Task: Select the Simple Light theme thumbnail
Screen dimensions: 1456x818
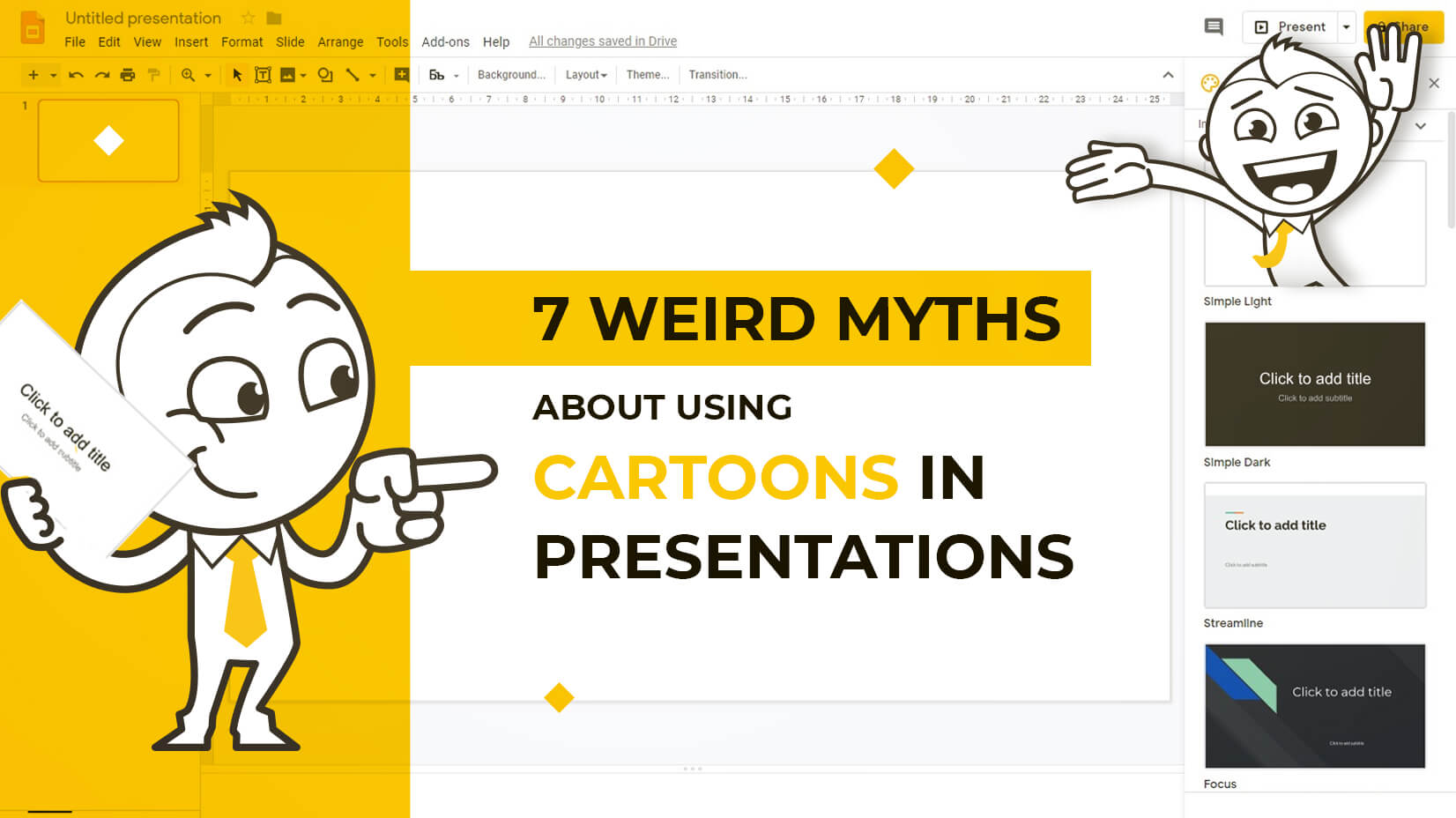Action: tap(1314, 223)
